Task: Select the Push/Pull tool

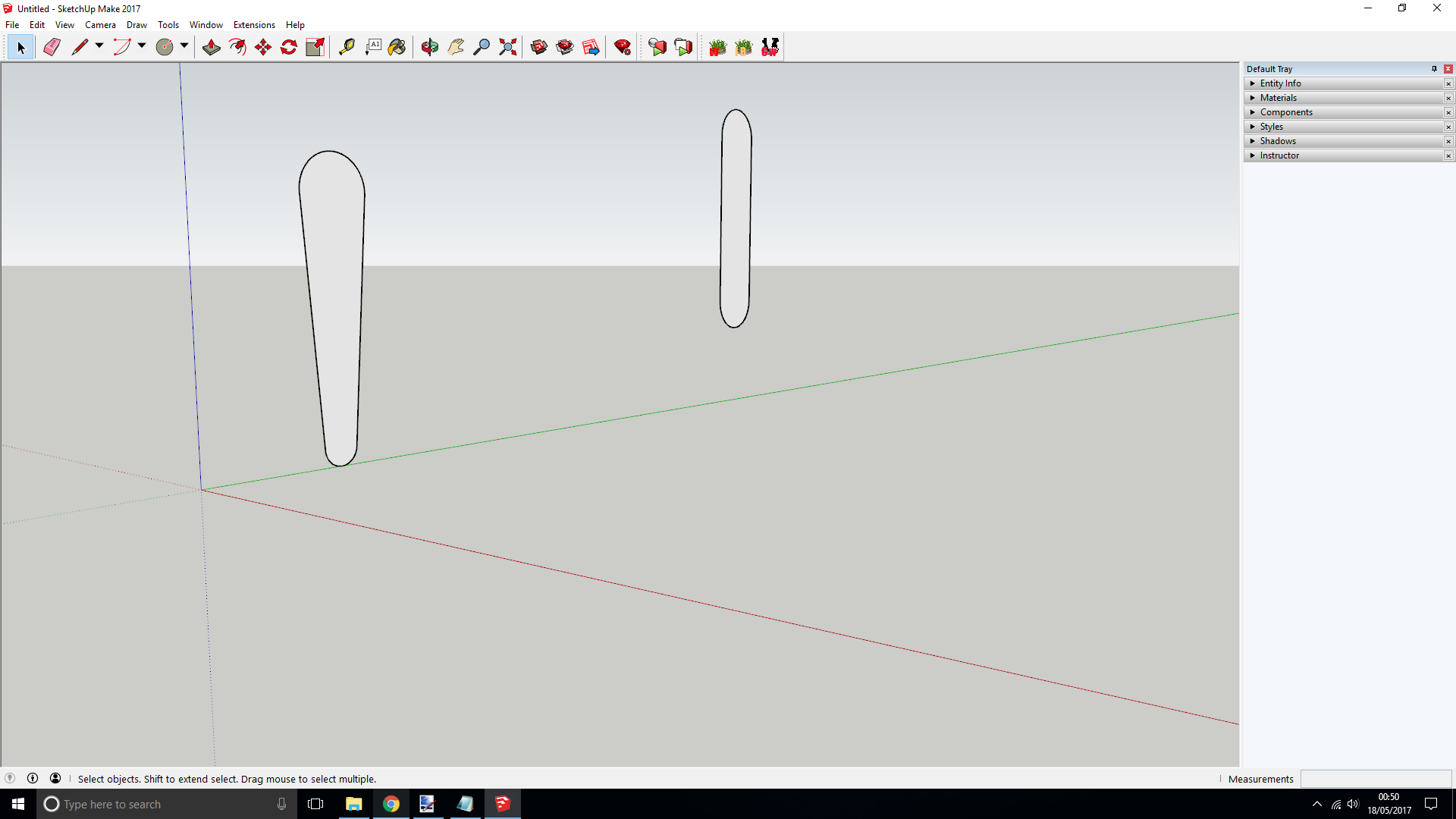Action: 212,47
